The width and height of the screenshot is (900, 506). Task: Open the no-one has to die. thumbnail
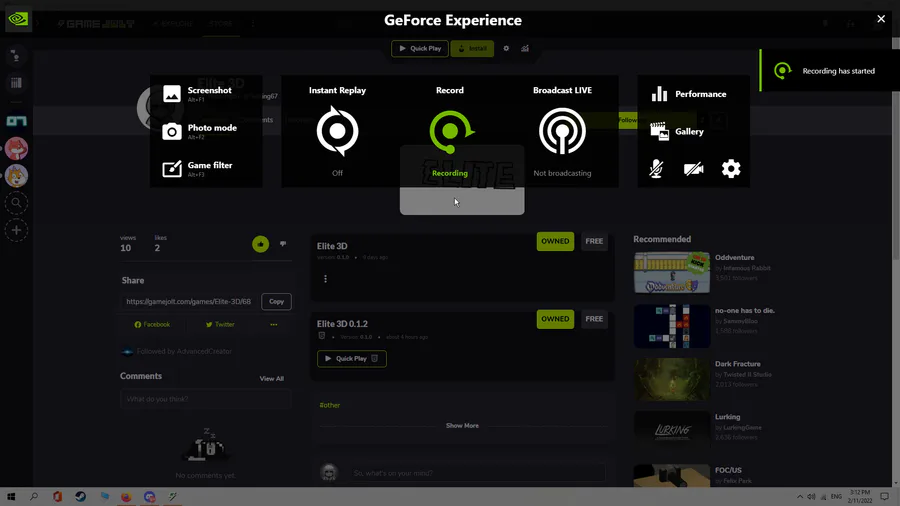[672, 326]
